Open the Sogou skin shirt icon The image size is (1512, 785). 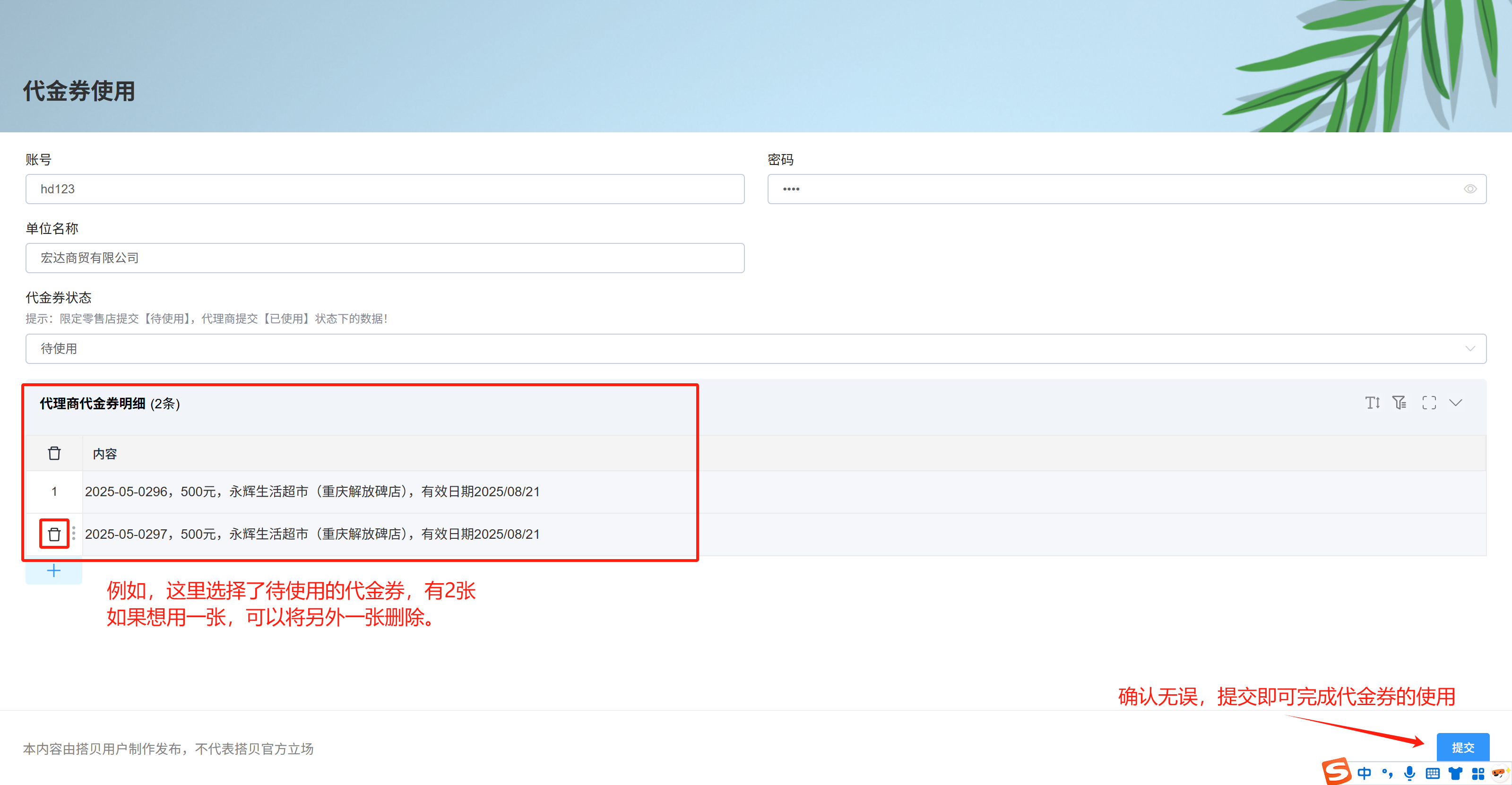coord(1455,773)
